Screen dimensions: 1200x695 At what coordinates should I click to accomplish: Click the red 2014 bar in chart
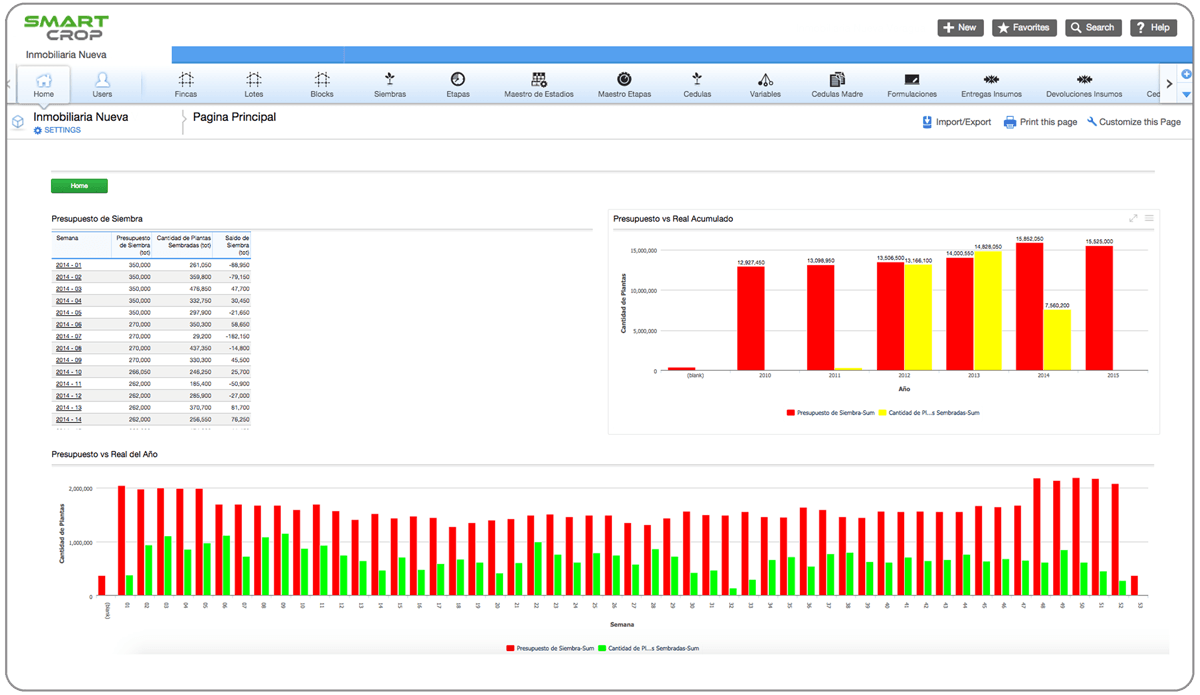(x=1029, y=306)
